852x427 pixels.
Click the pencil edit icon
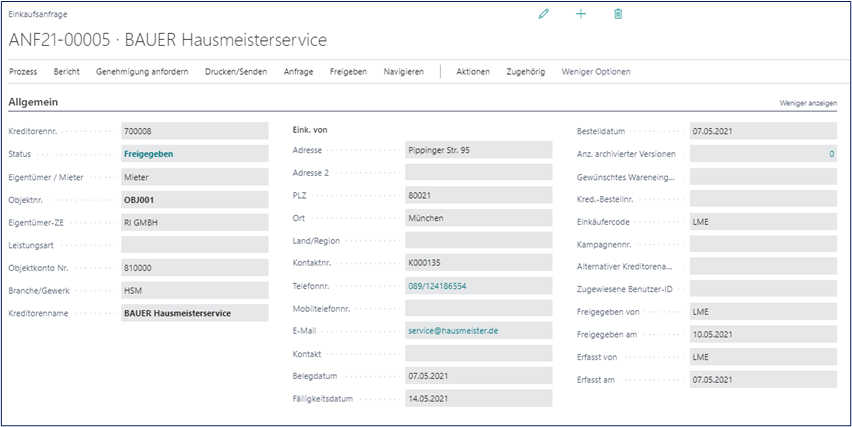pyautogui.click(x=544, y=14)
